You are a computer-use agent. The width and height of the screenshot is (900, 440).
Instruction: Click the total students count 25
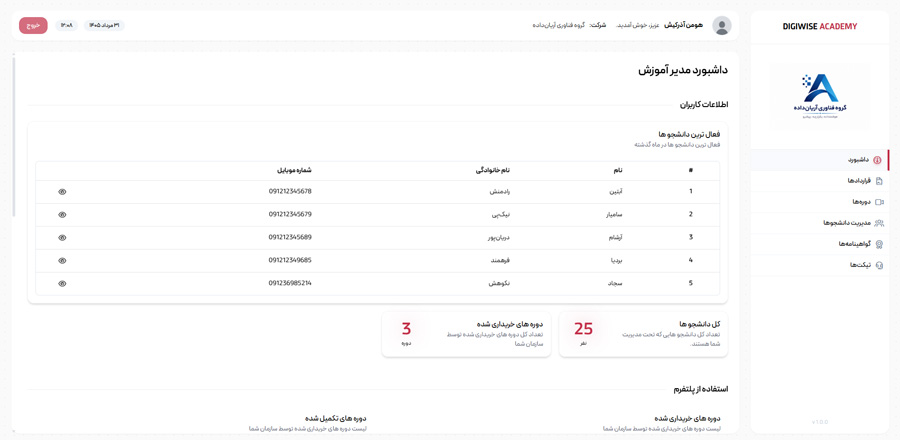pos(583,329)
